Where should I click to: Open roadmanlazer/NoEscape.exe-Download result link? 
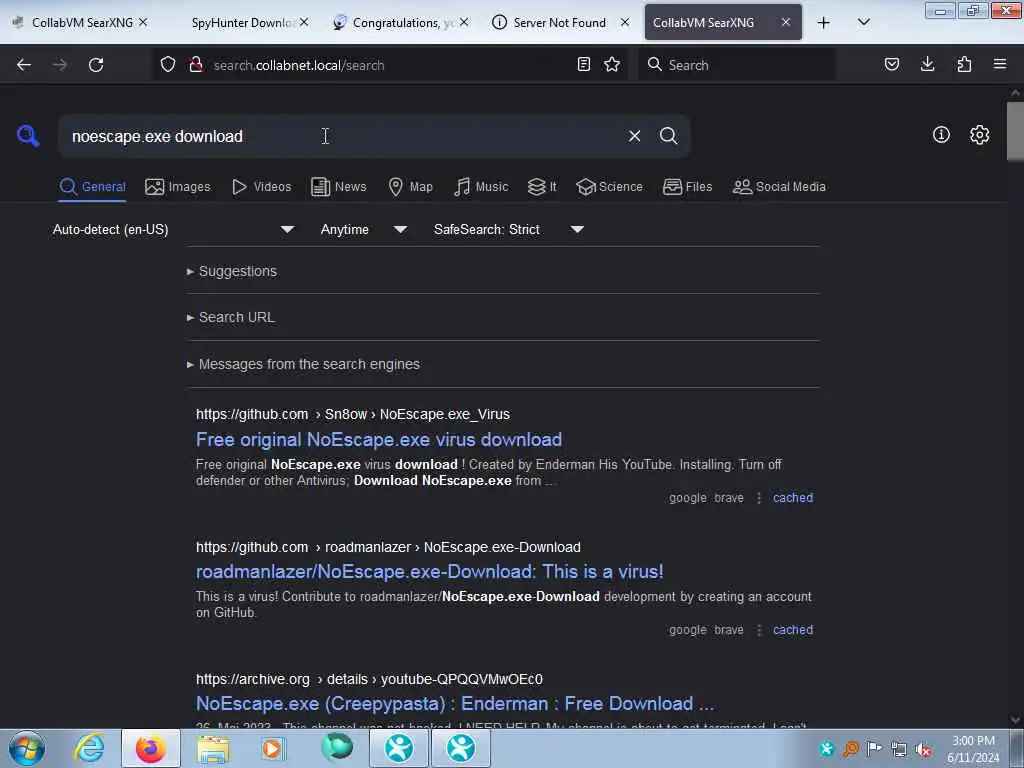tap(430, 571)
